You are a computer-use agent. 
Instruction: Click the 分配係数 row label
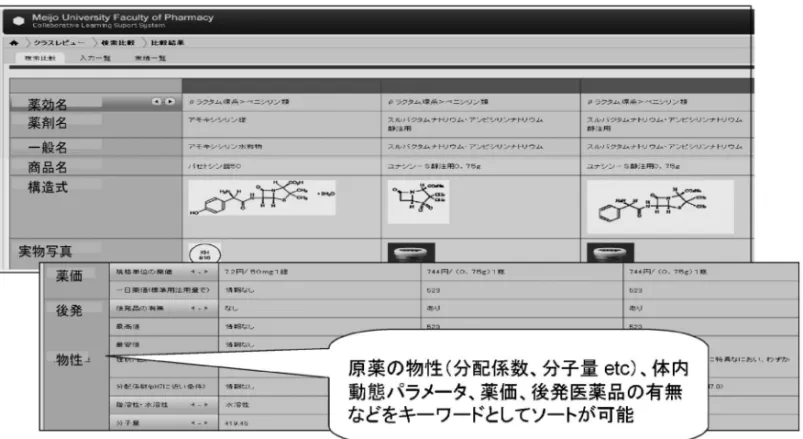(160, 386)
